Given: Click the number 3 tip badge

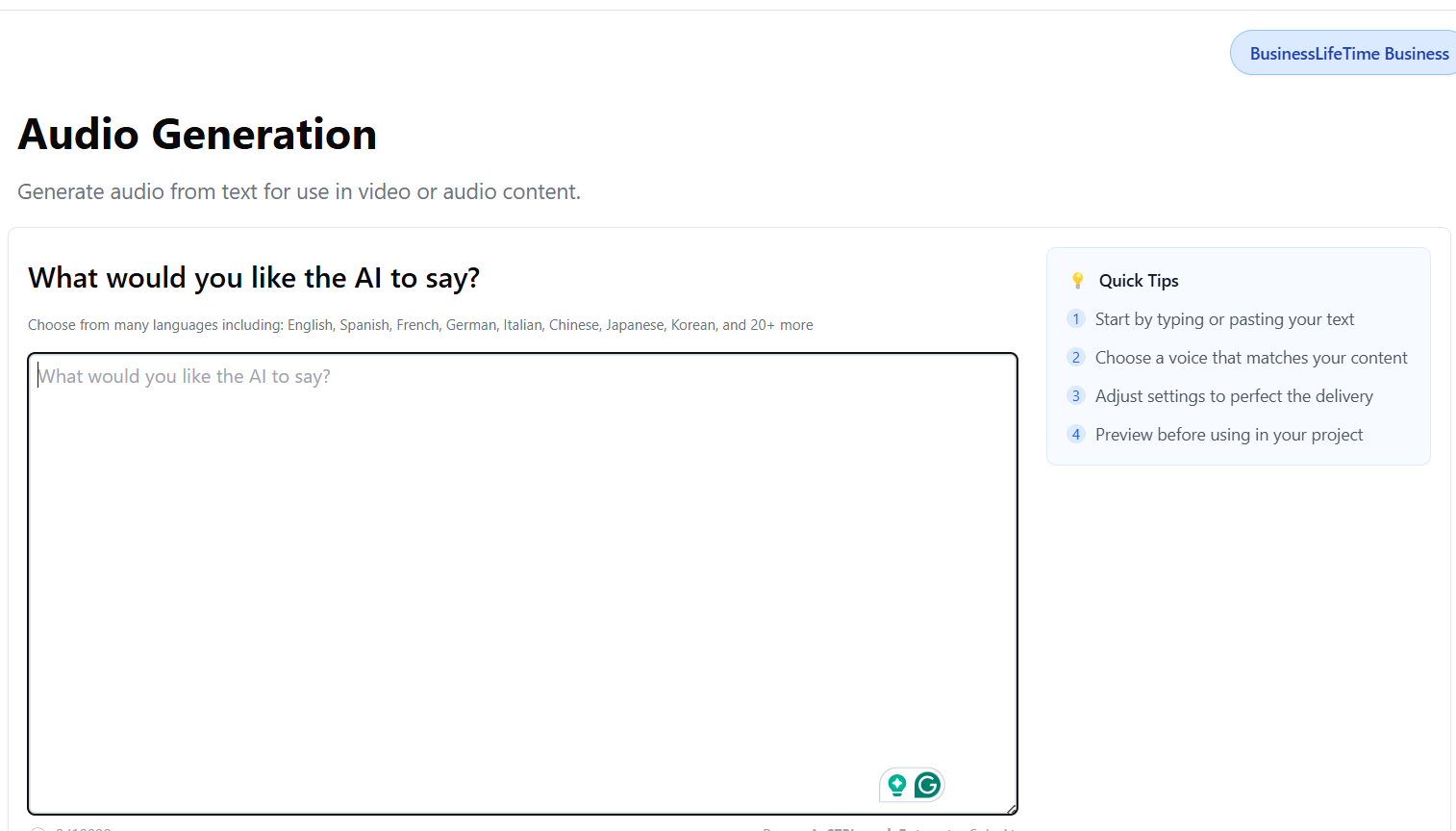Looking at the screenshot, I should [1076, 395].
